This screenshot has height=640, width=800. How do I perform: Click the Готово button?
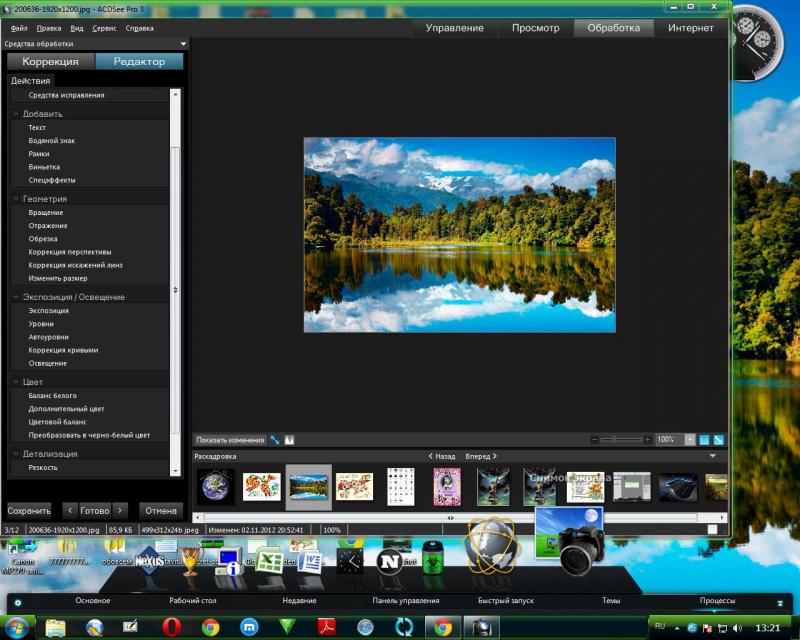[94, 510]
